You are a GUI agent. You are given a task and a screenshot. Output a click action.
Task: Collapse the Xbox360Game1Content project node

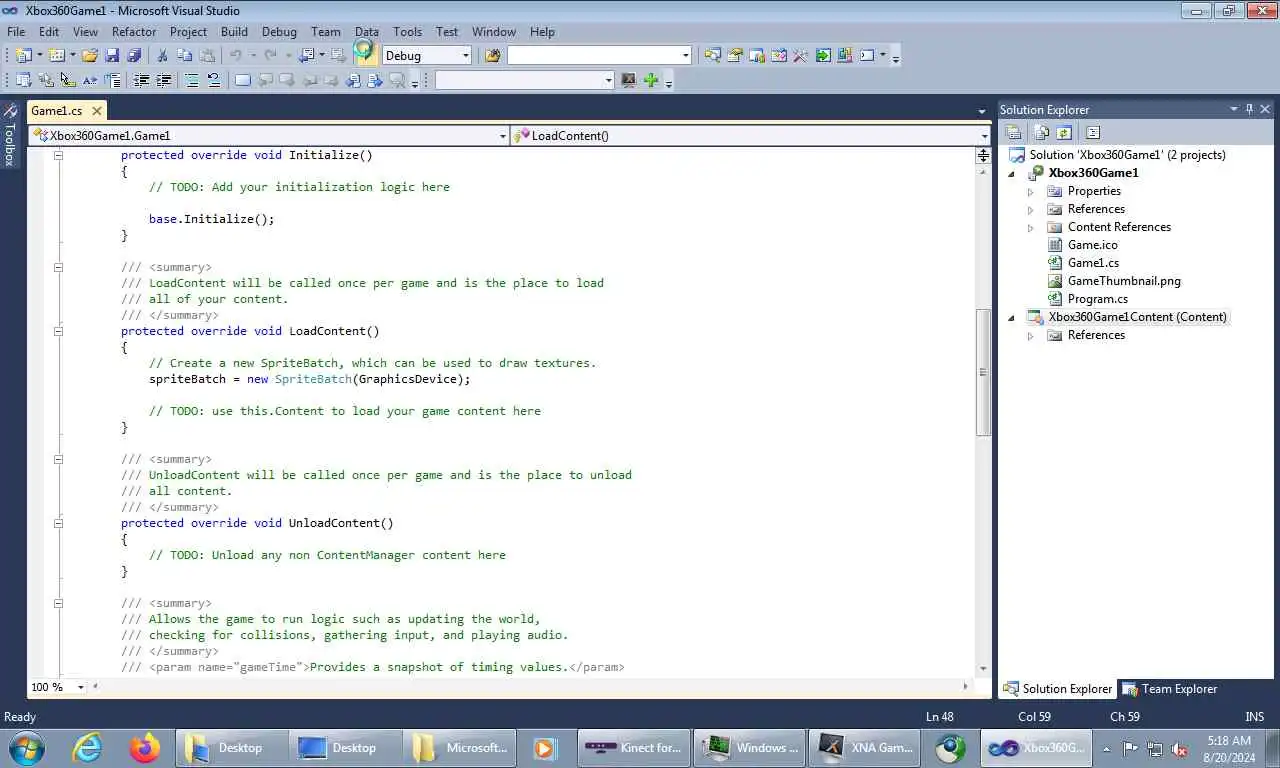point(1011,317)
